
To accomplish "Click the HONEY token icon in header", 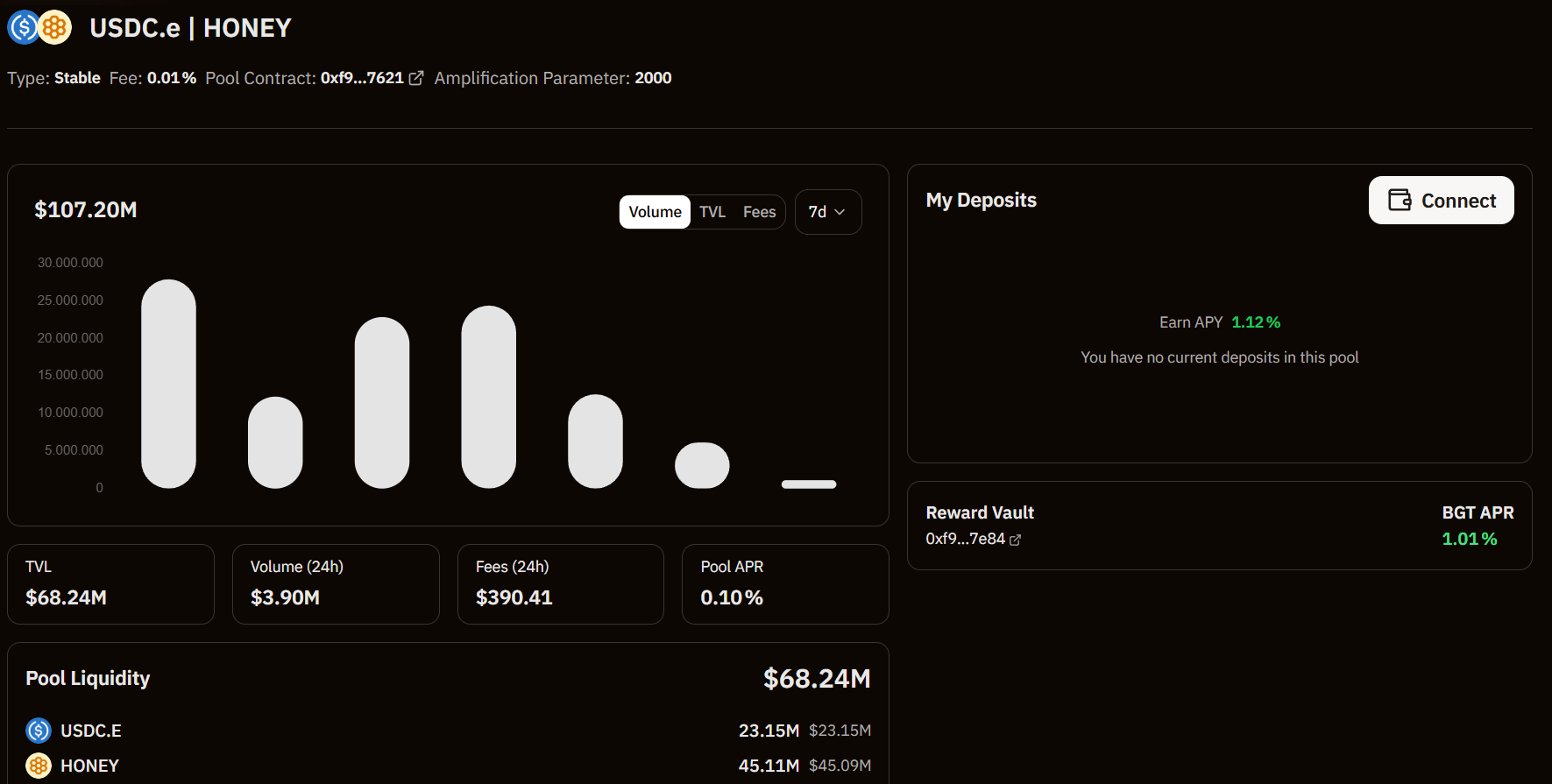I will click(54, 28).
